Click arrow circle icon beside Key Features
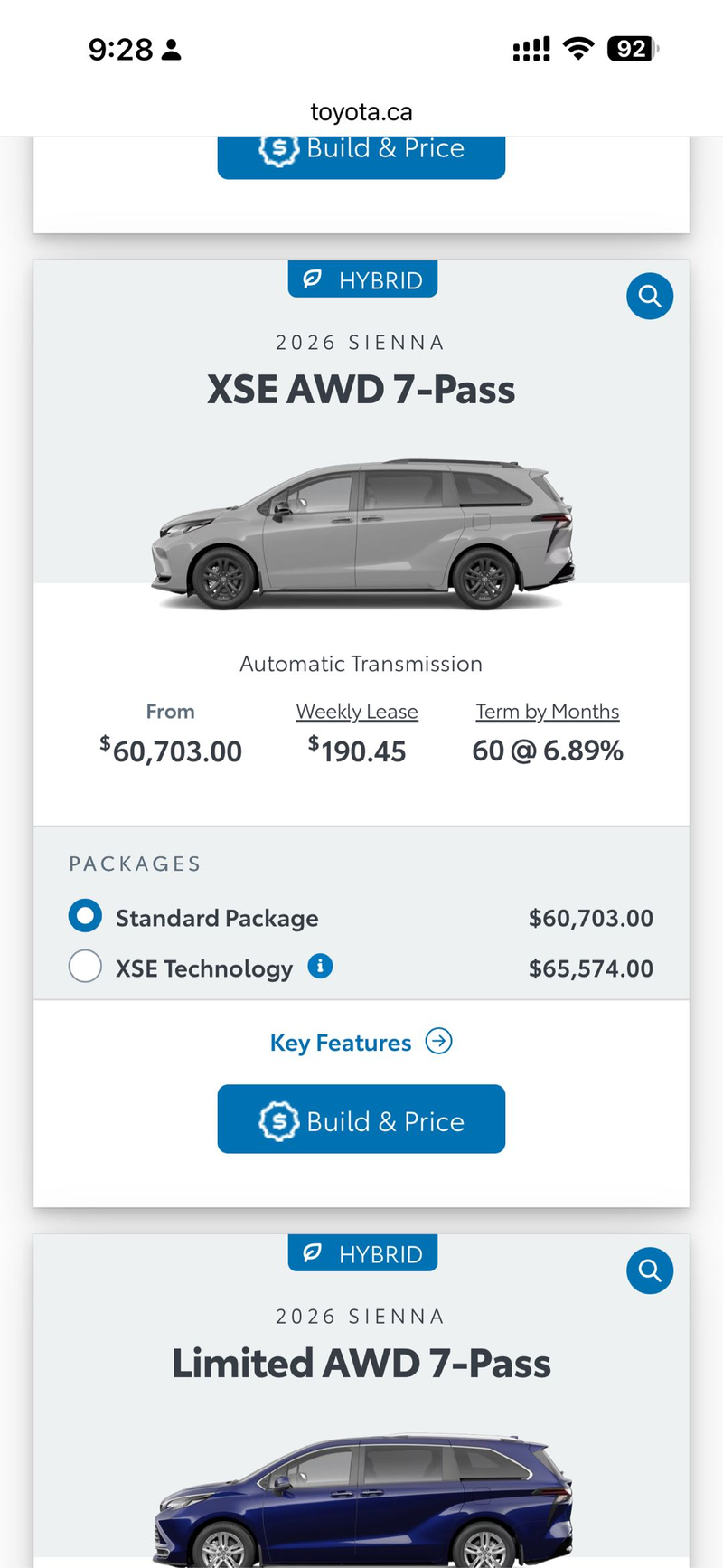 (x=439, y=1041)
